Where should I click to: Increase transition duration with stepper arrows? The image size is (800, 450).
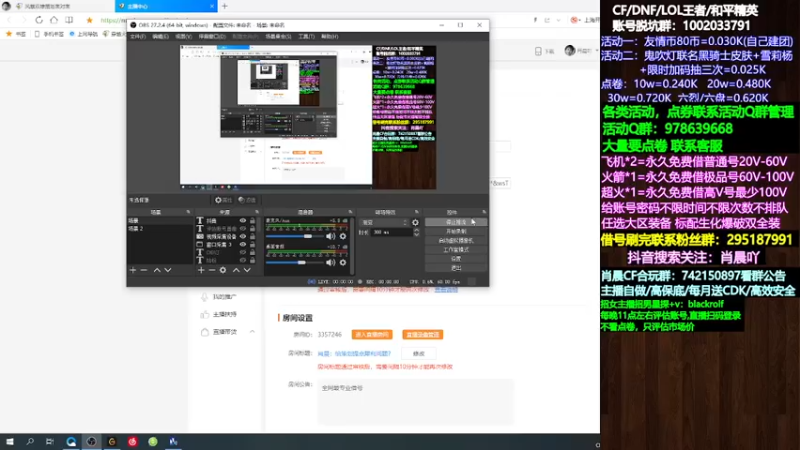416,230
